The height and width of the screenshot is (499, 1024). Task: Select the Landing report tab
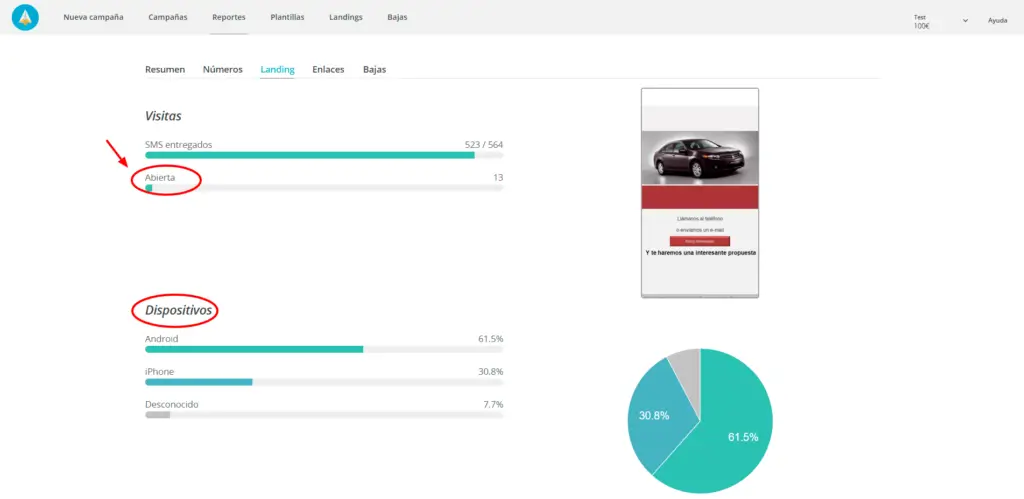[x=277, y=70]
